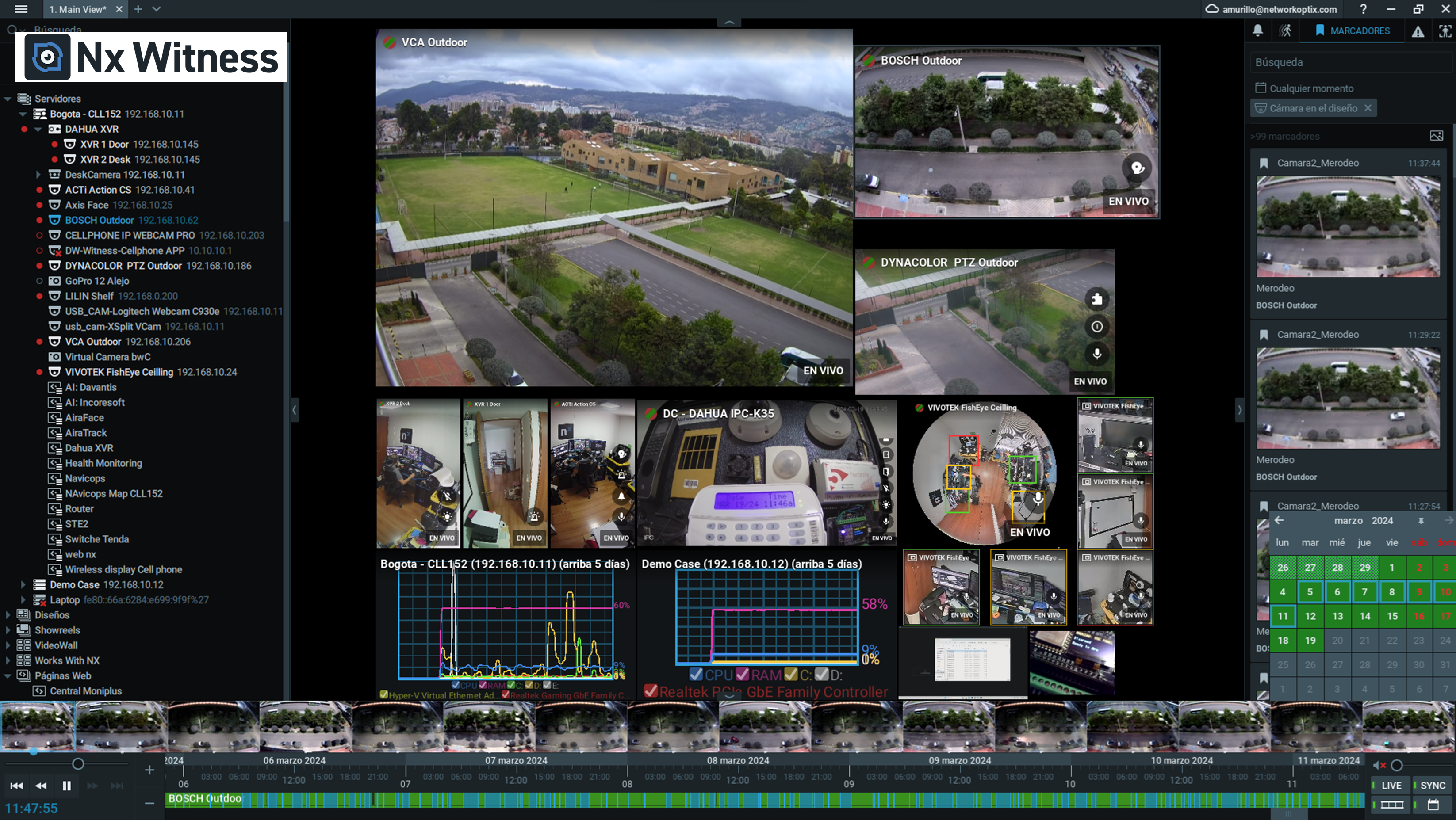Select XVR 1 Door camera
1456x820 pixels.
pyautogui.click(x=131, y=145)
